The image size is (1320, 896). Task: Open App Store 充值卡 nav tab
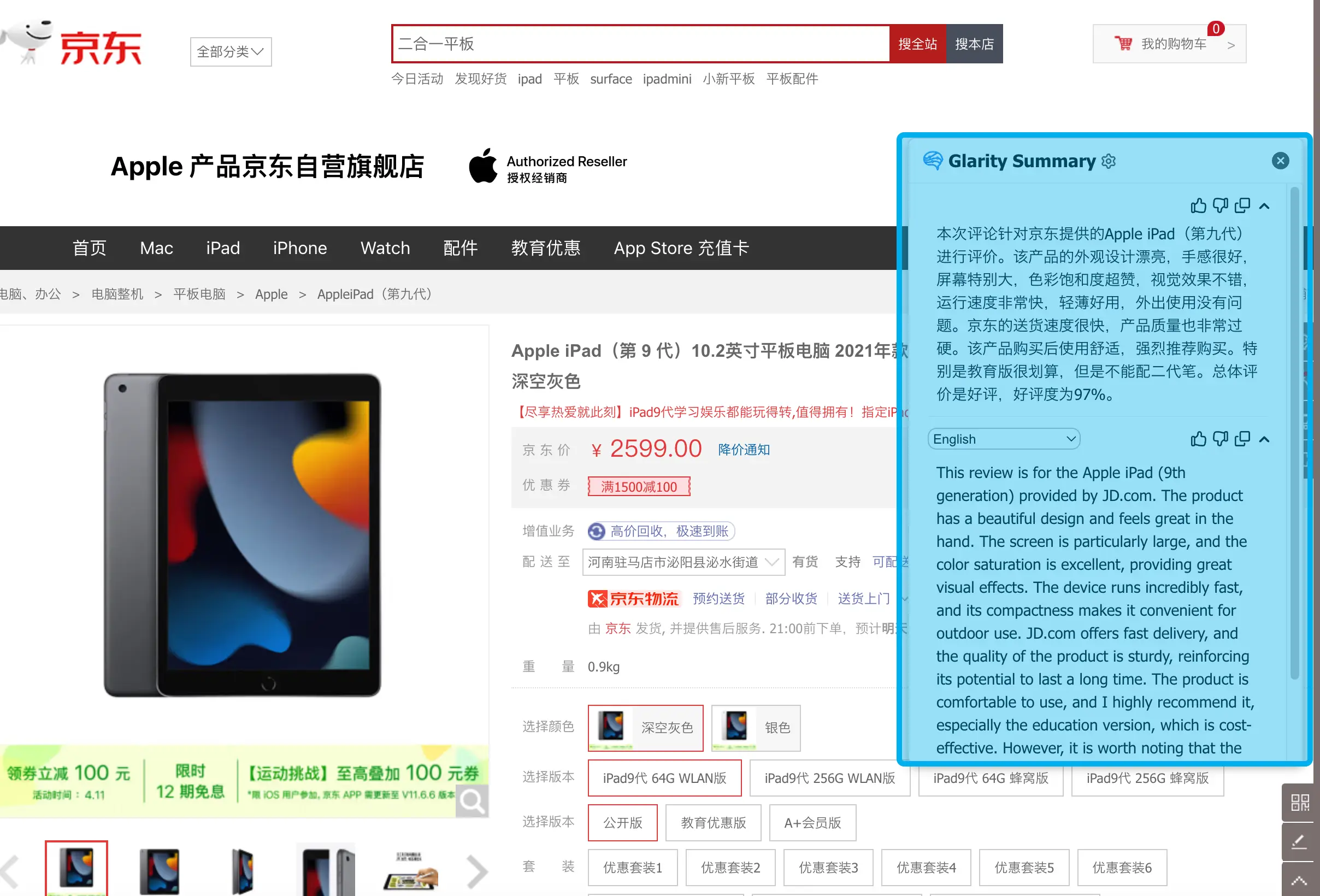(x=681, y=248)
